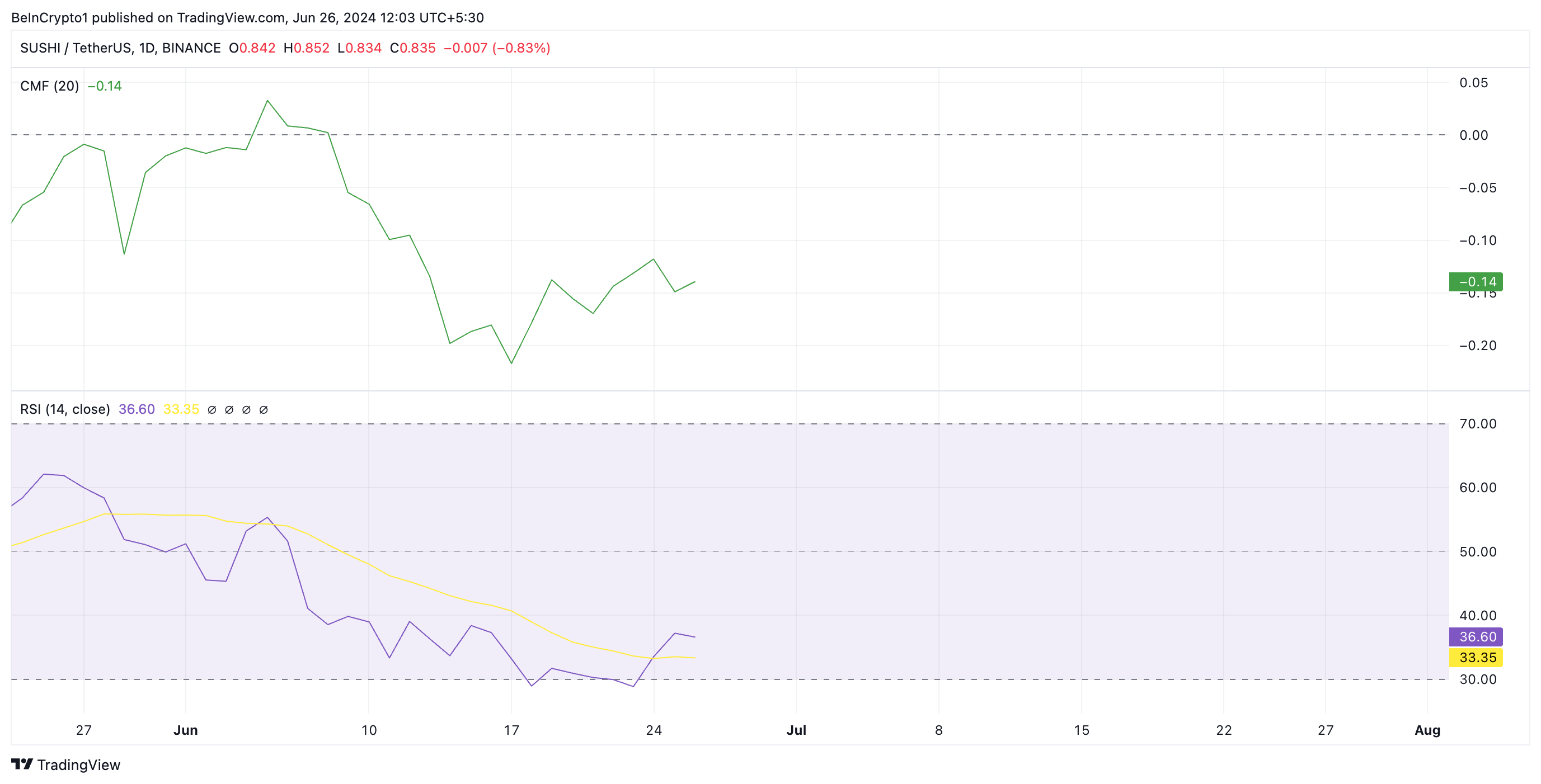Screen dimensions: 1541x784
Task: Click date 24 on the time axis
Action: tap(654, 730)
